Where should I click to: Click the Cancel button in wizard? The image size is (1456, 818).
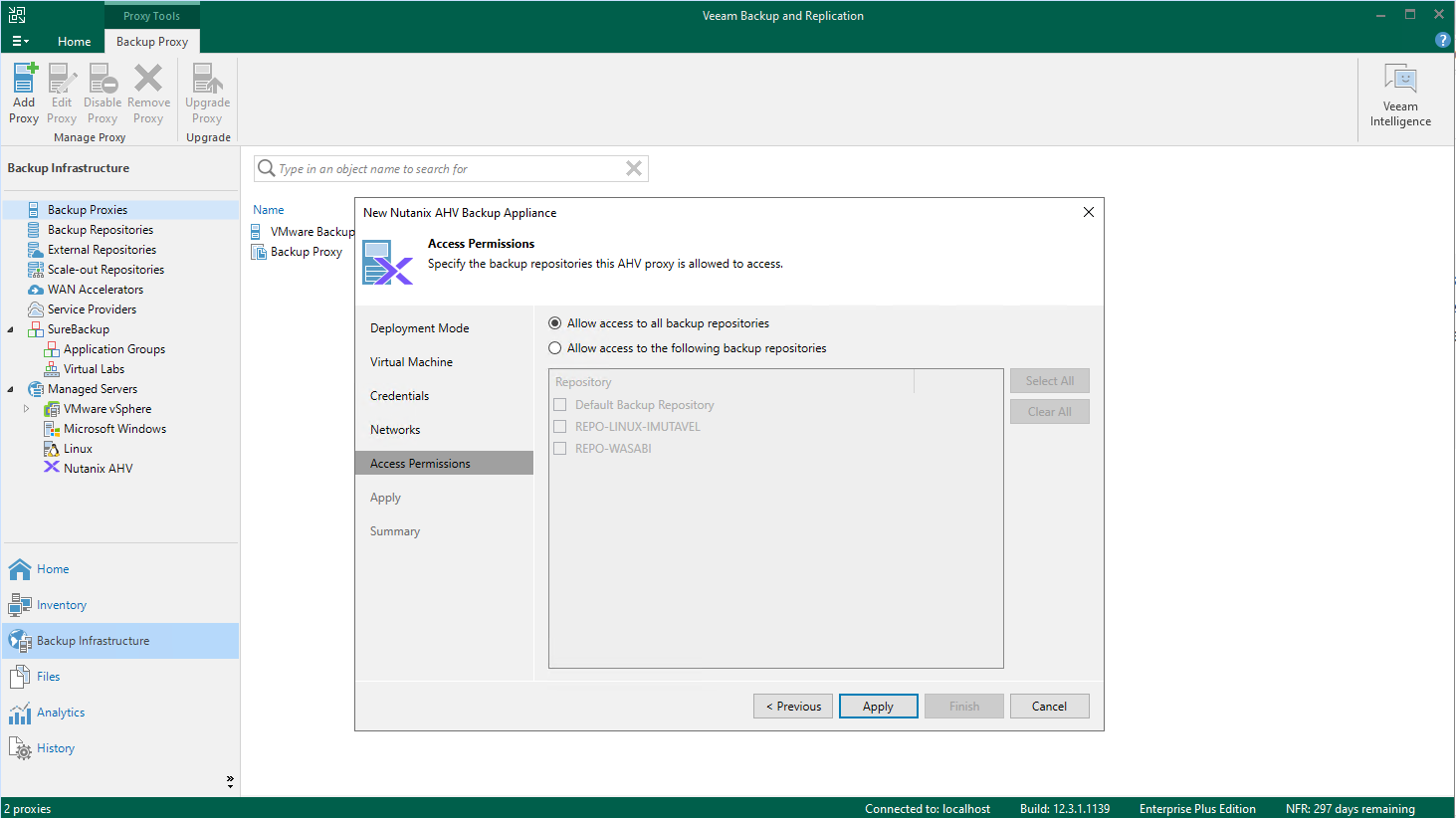tap(1050, 707)
